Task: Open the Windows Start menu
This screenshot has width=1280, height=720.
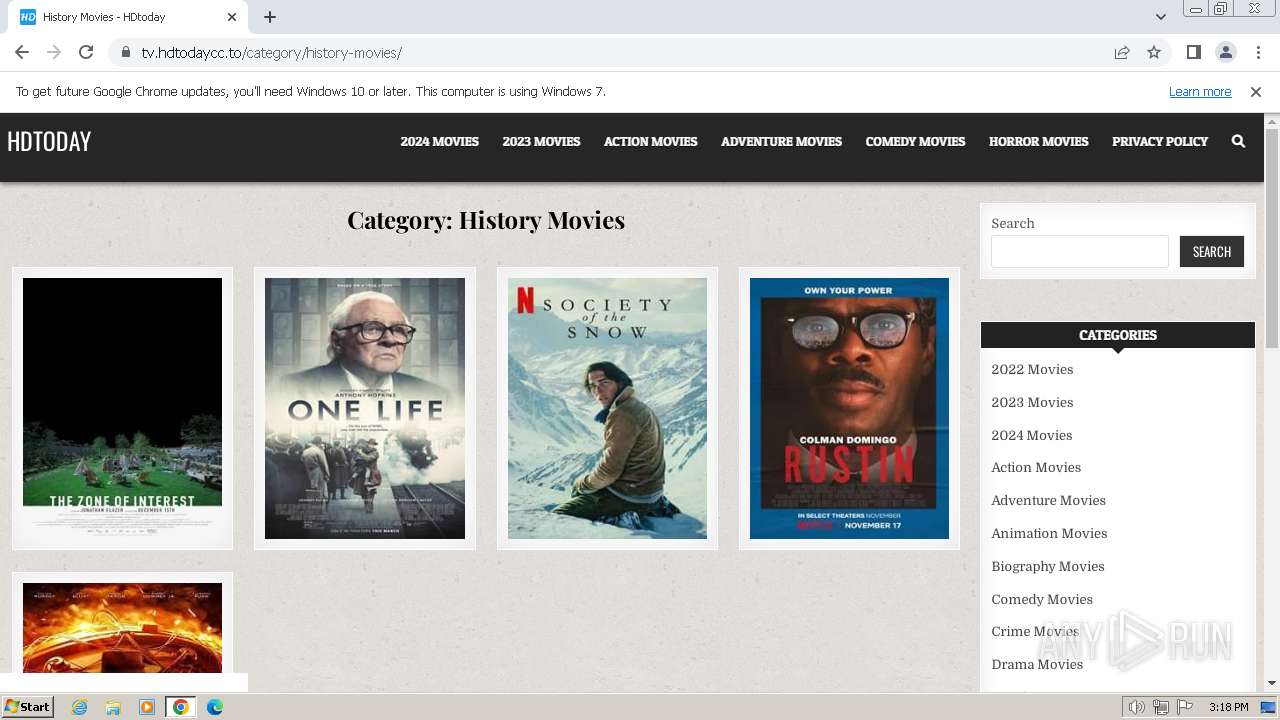Action: pos(28,706)
